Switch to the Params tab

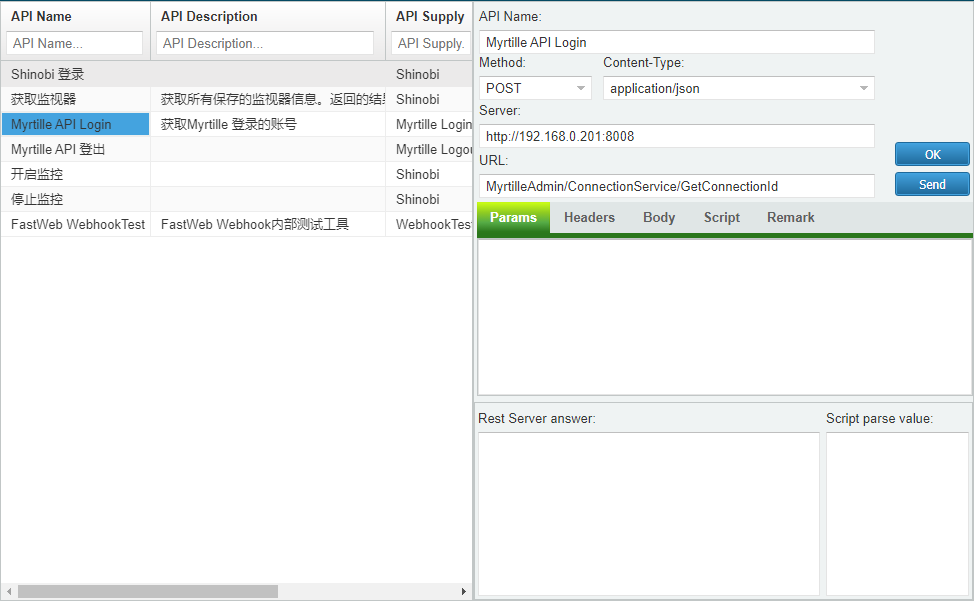click(513, 217)
